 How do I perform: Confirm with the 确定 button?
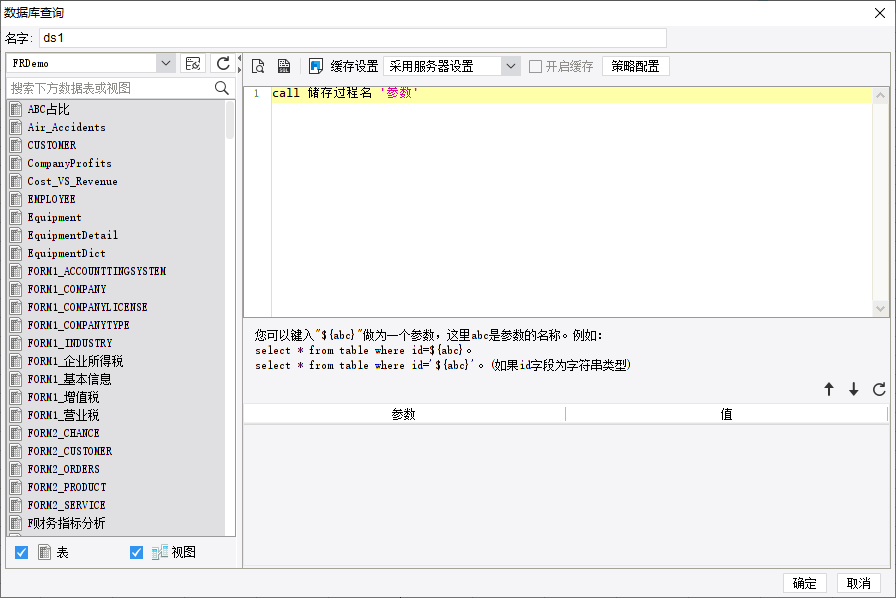tap(805, 583)
